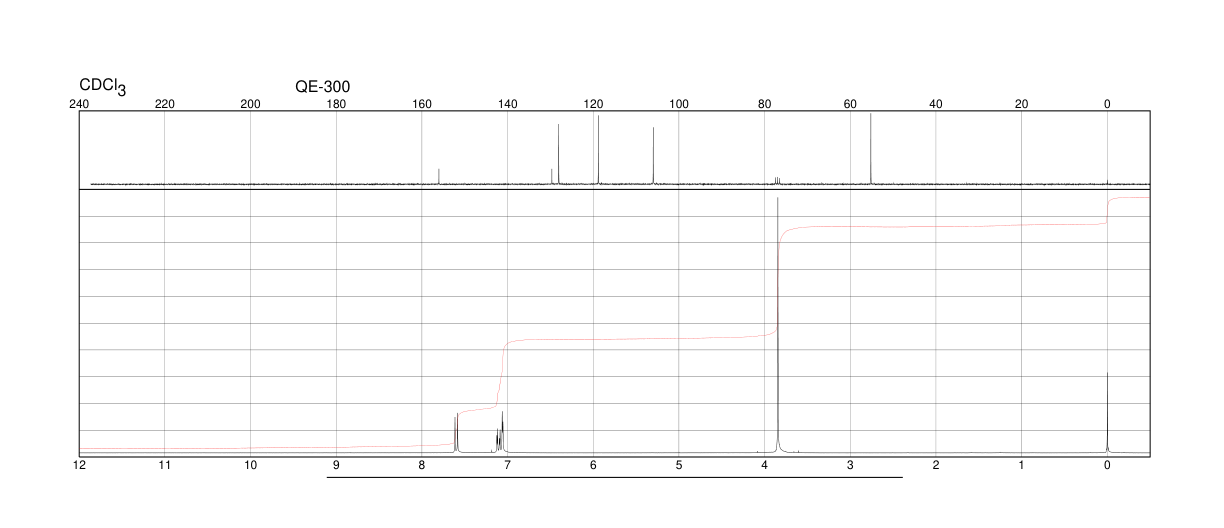Click the carbon peak near 106 ppm
The width and height of the screenshot is (1224, 528).
pyautogui.click(x=653, y=155)
